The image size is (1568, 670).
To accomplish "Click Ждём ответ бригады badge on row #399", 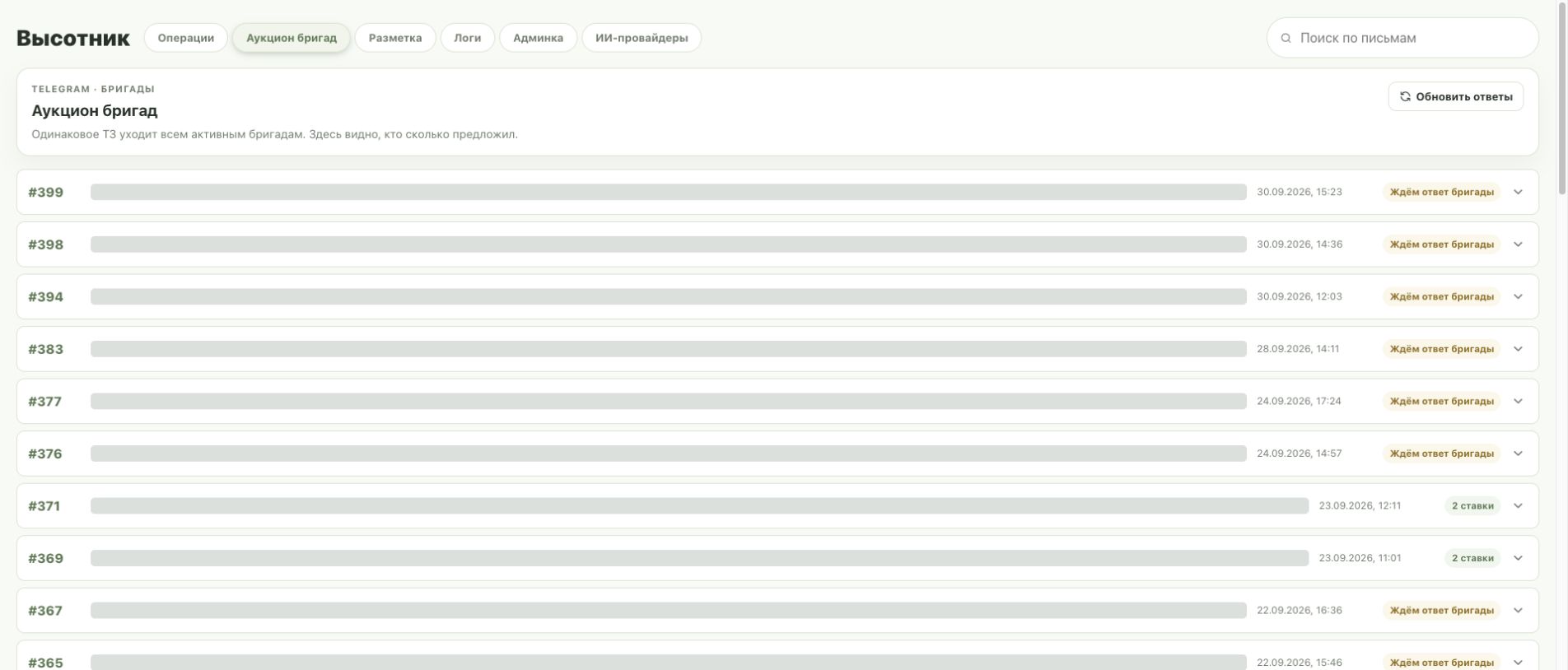I will point(1442,192).
